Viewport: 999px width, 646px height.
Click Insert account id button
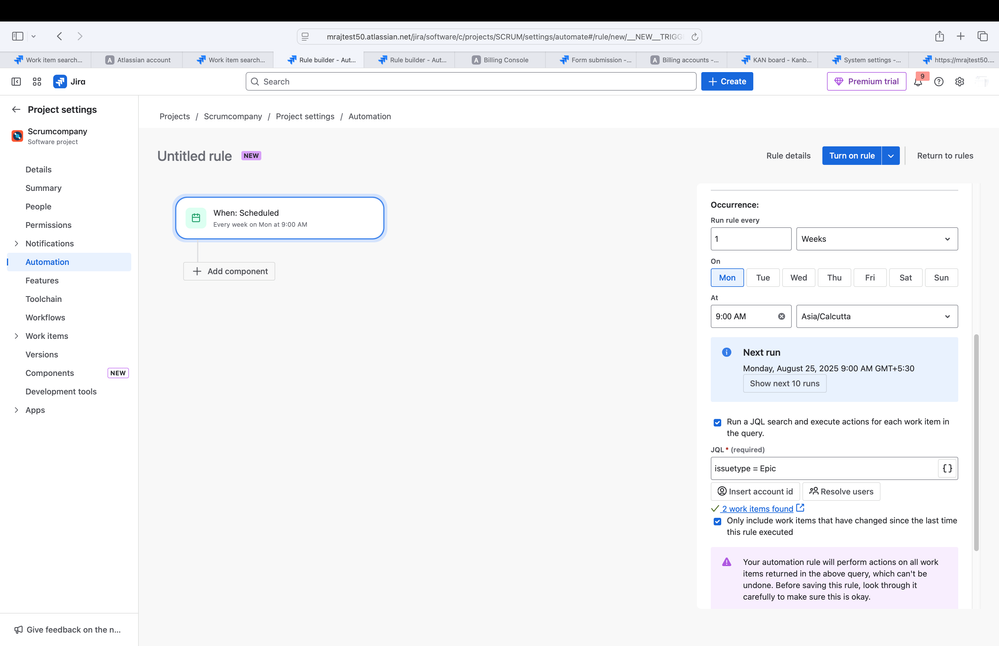point(755,491)
